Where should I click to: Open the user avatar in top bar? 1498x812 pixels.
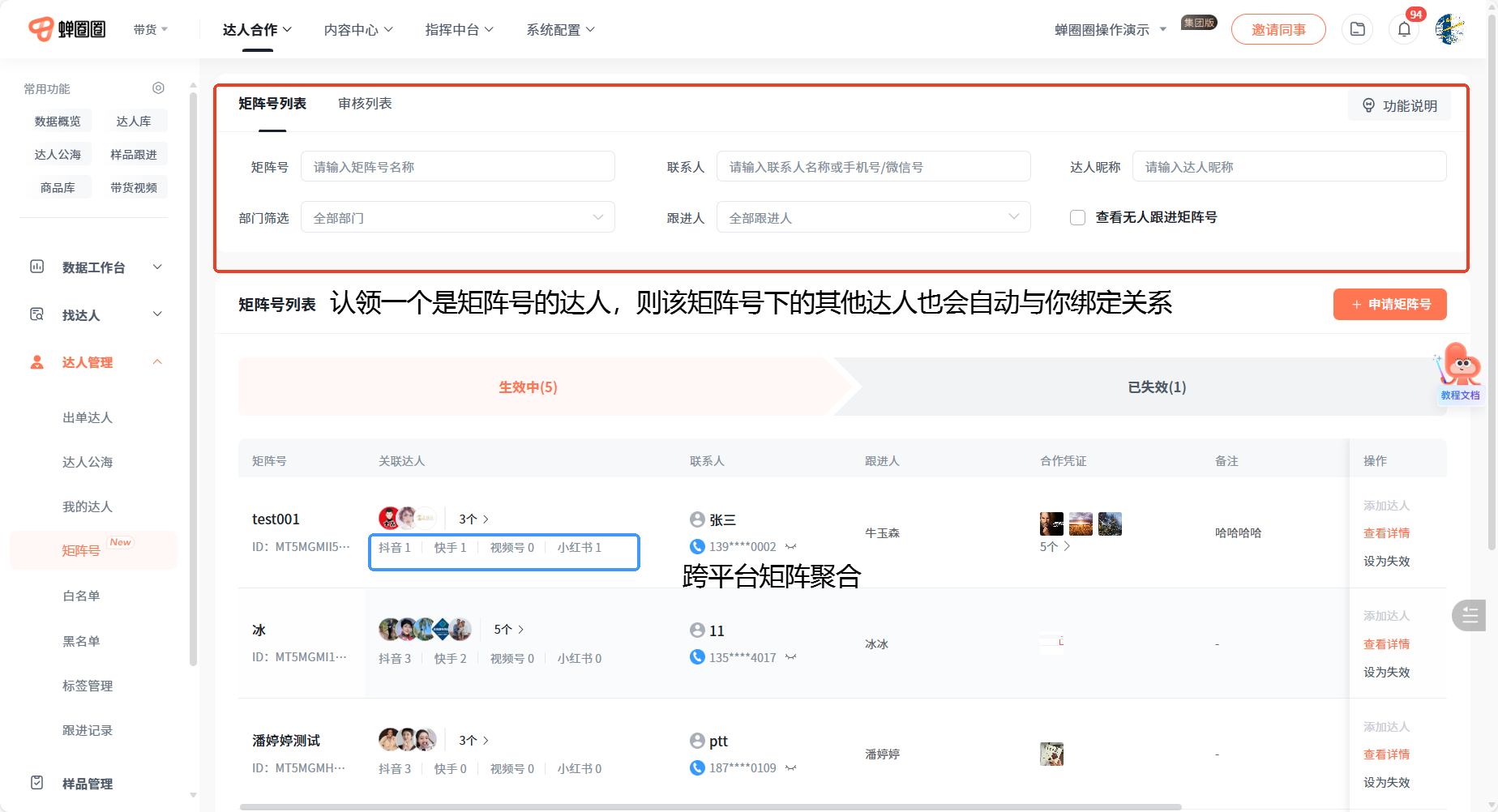(x=1449, y=30)
